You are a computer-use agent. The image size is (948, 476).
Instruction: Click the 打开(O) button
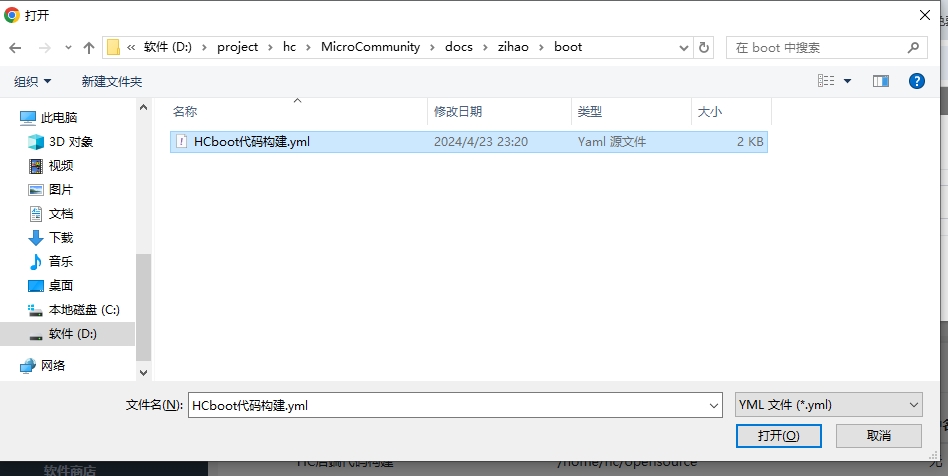coord(777,436)
